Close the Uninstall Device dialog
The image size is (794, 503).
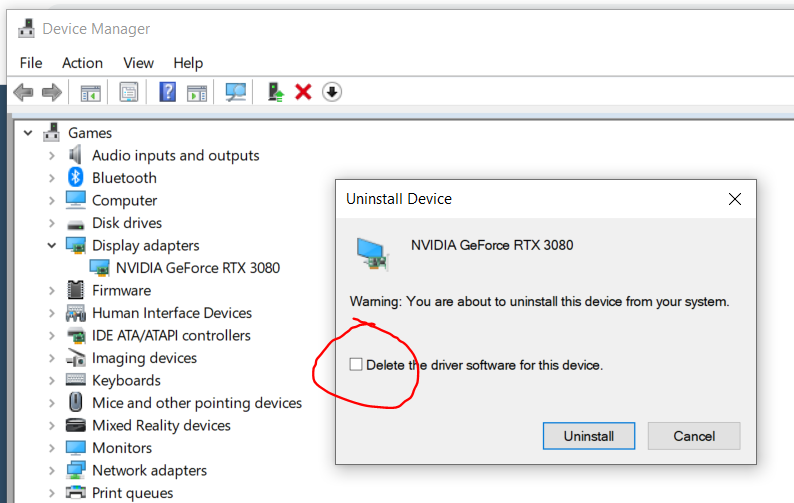(x=735, y=199)
